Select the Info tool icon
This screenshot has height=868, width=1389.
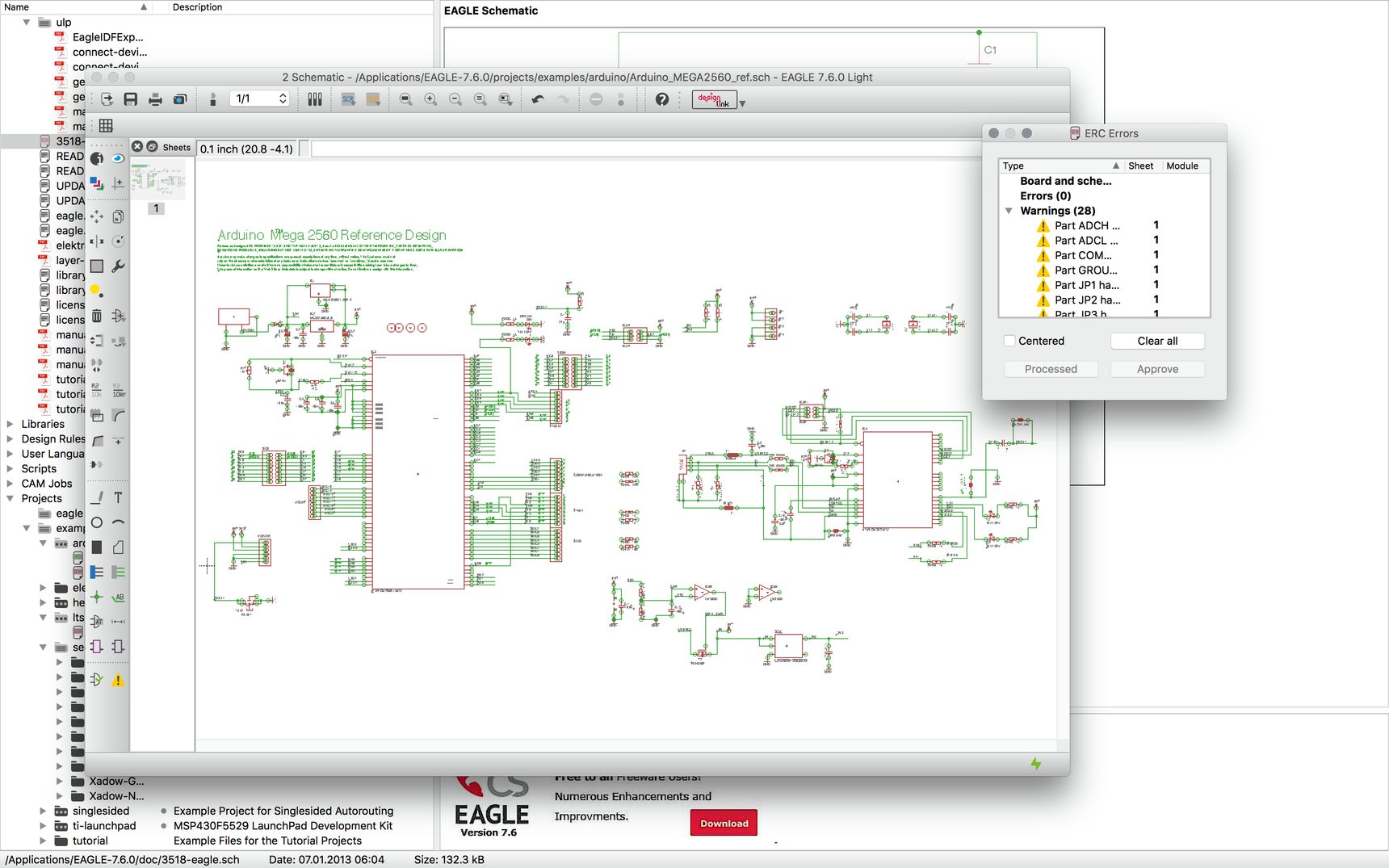coord(97,158)
